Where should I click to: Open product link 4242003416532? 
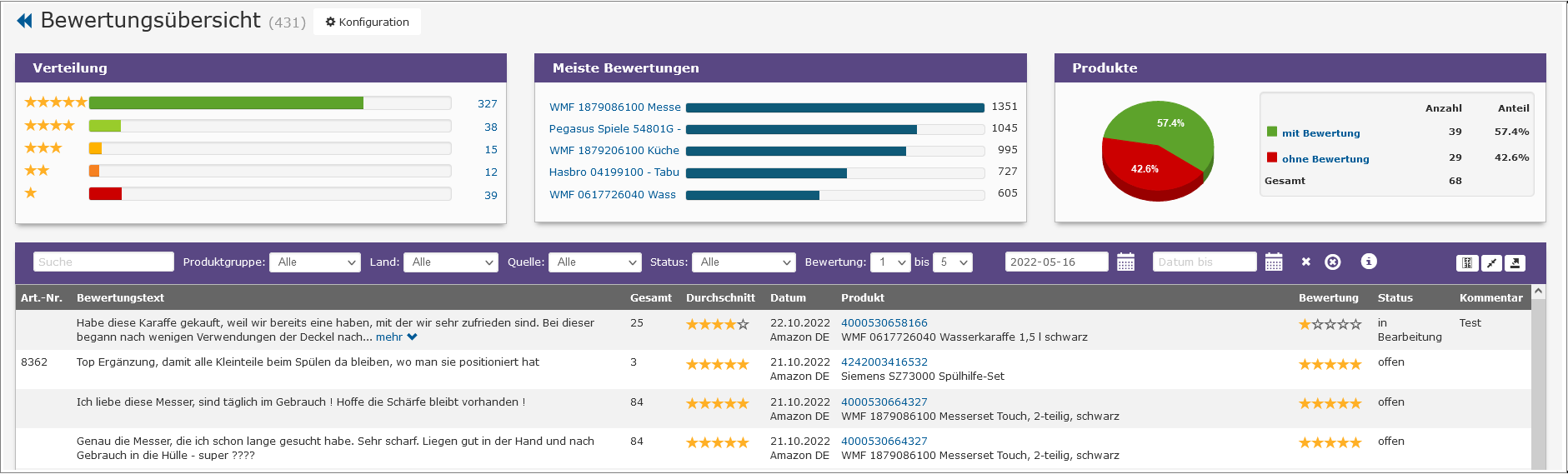[884, 362]
